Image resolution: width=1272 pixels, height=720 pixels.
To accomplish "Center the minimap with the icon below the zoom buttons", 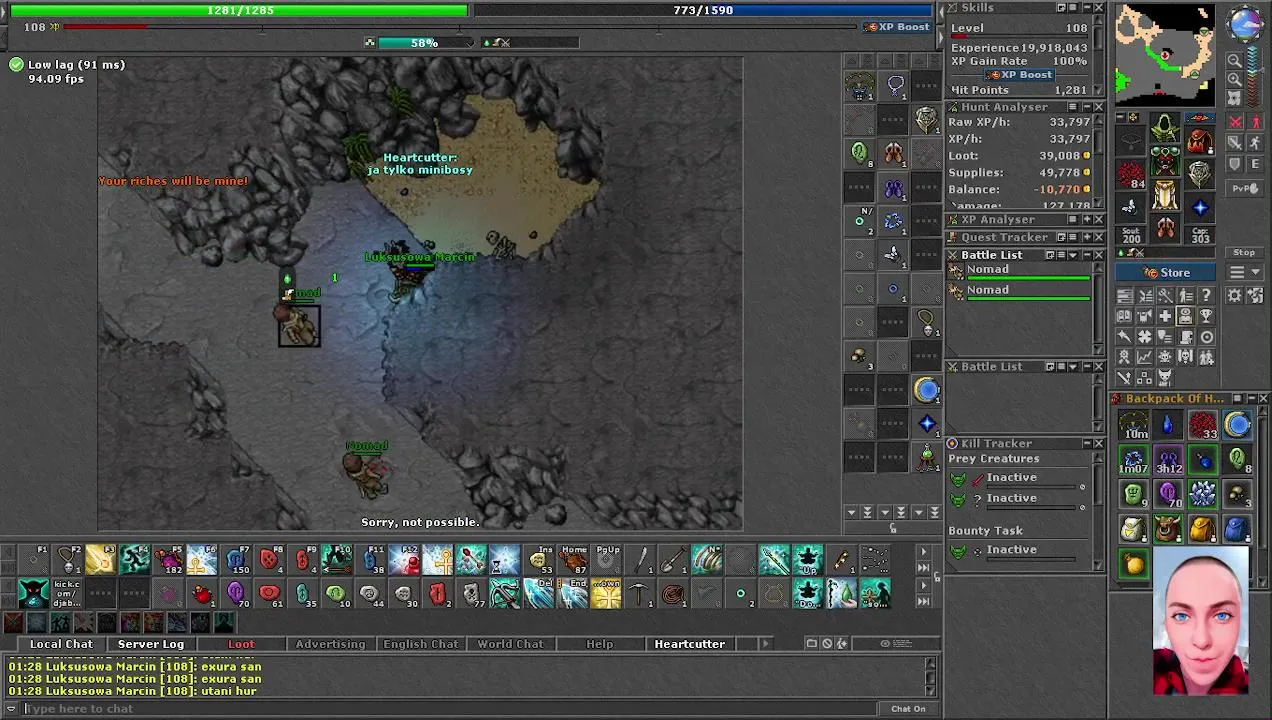I will pos(1235,98).
